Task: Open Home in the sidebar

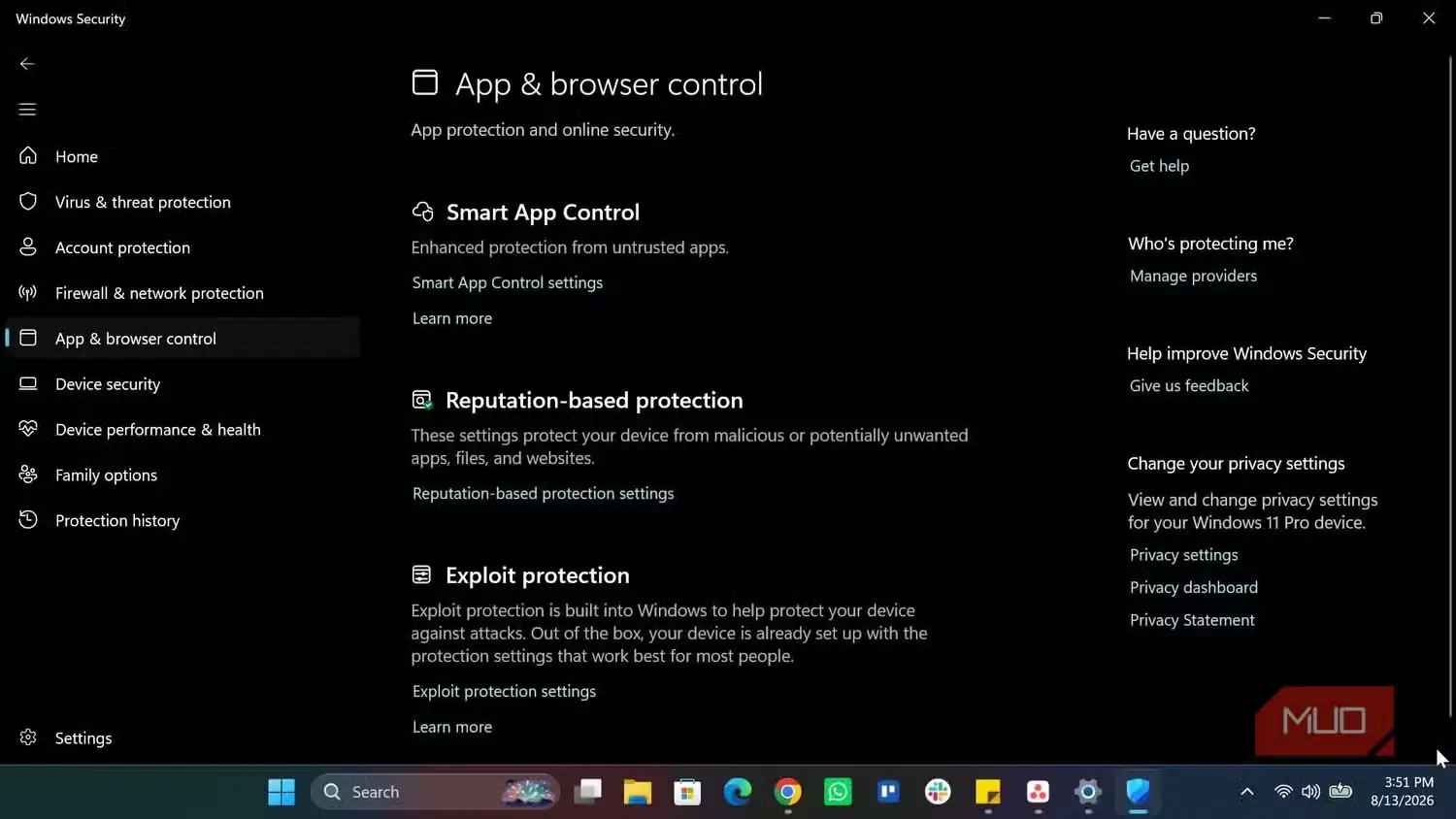Action: tap(77, 156)
